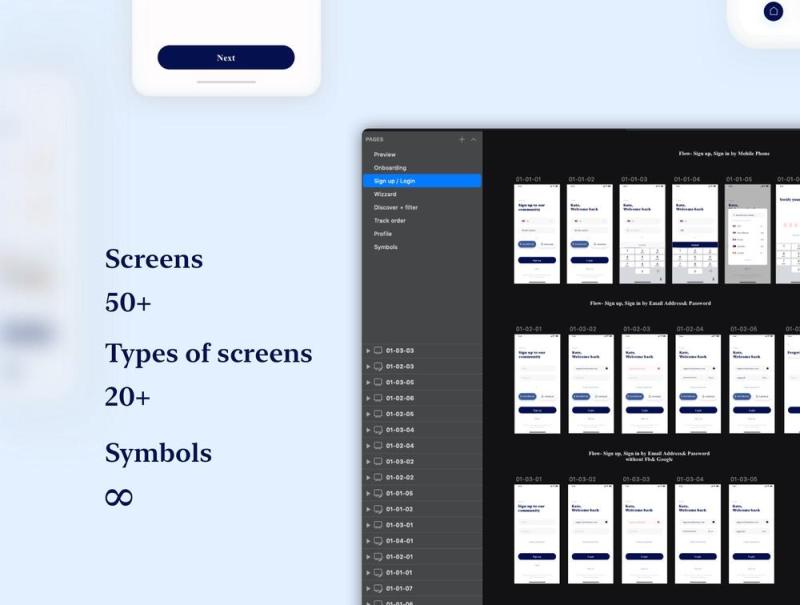Click the artboard icon beside layer 01-03-03
The height and width of the screenshot is (605, 800).
tap(378, 348)
